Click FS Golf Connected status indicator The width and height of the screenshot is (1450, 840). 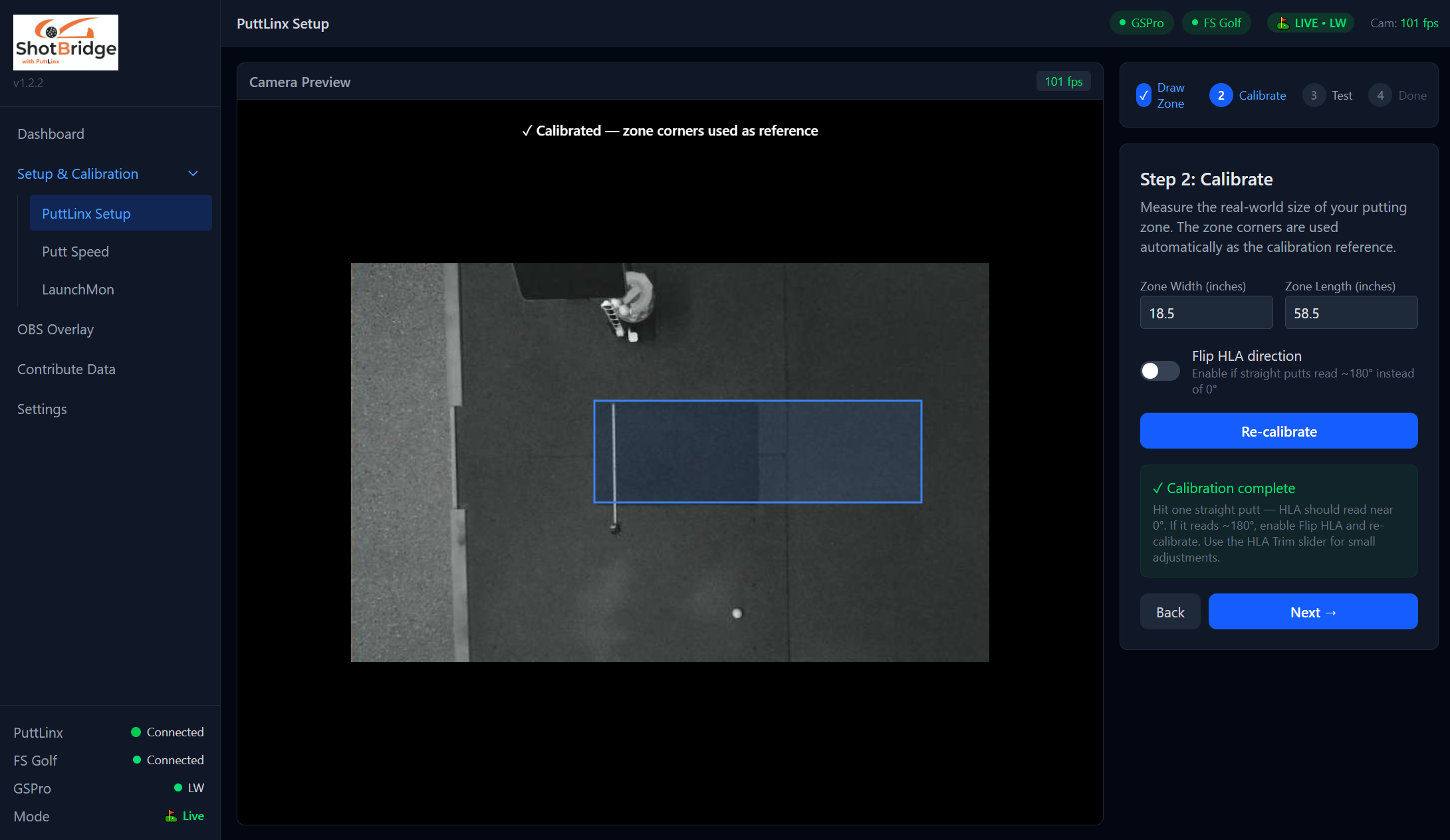click(x=169, y=760)
